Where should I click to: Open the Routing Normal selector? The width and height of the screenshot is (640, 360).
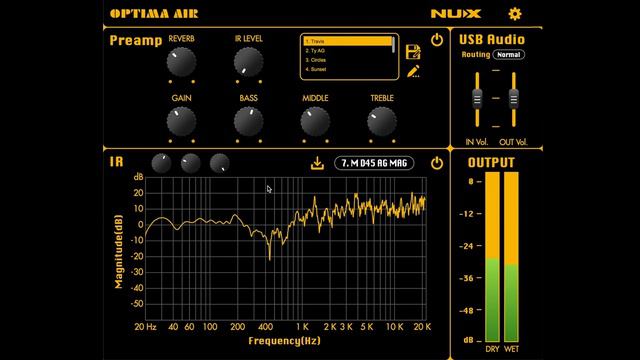click(x=509, y=54)
